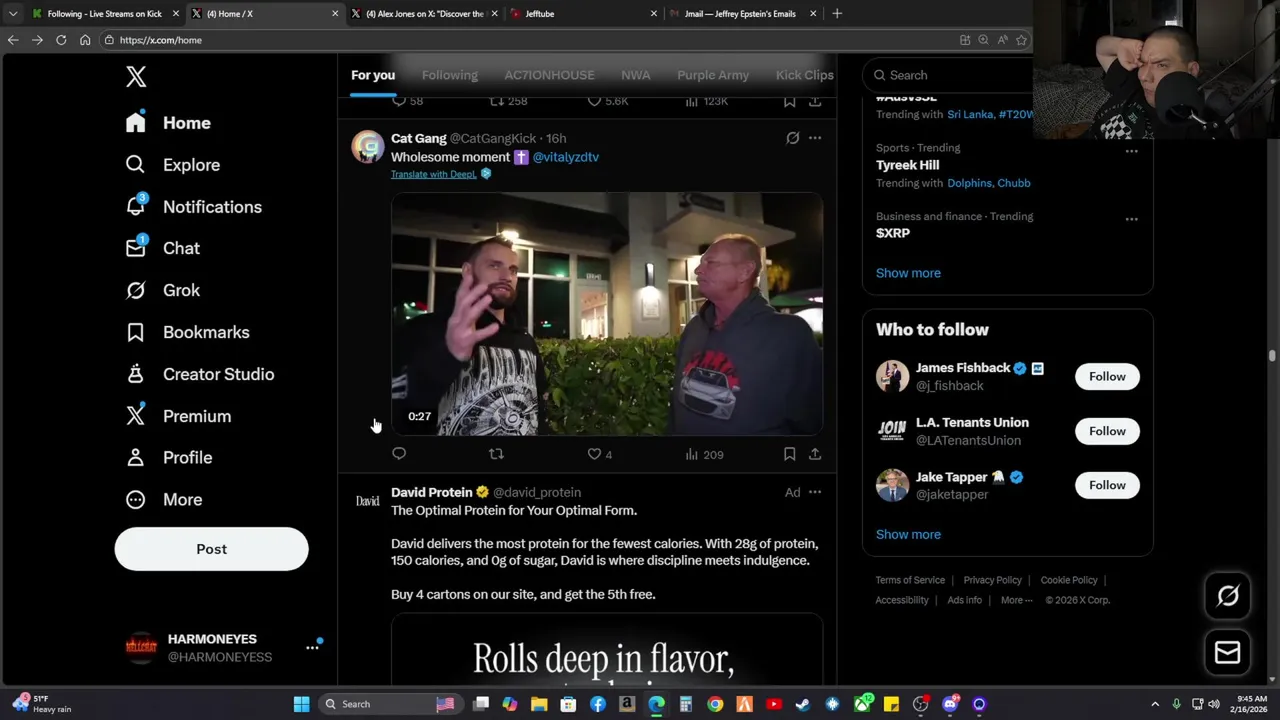Image resolution: width=1280 pixels, height=720 pixels.
Task: Open Notifications bell icon
Action: click(x=136, y=206)
